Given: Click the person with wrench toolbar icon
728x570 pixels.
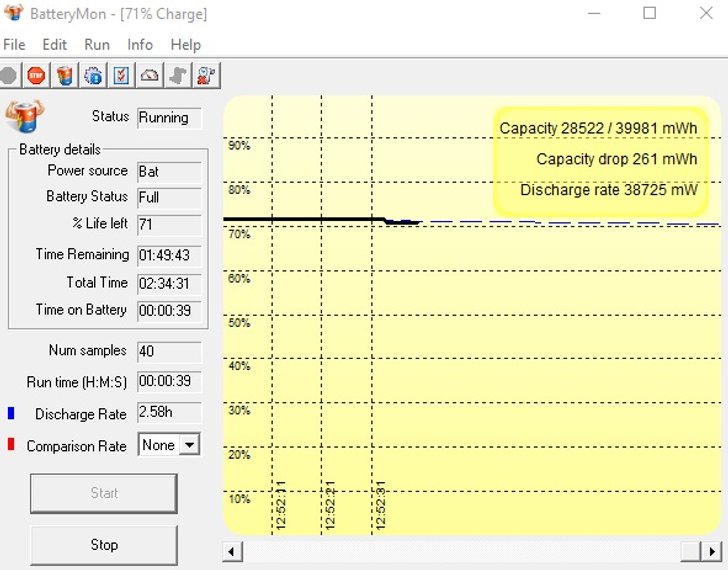Looking at the screenshot, I should tap(206, 75).
